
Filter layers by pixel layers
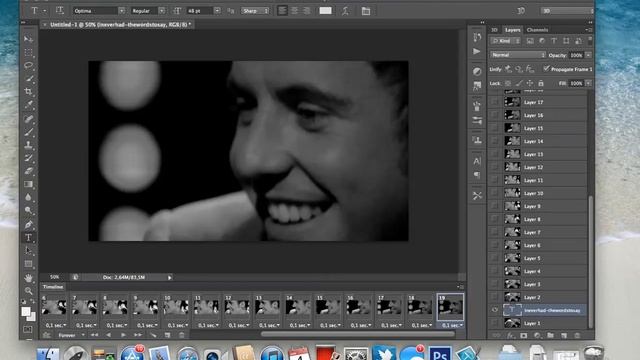(x=530, y=41)
